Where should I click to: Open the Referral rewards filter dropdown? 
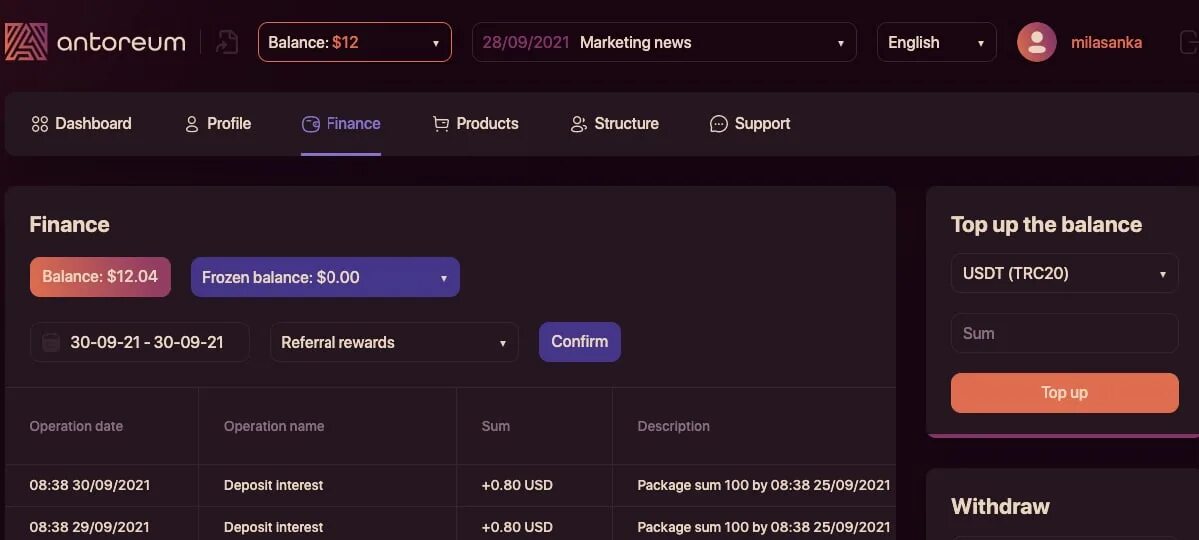pyautogui.click(x=394, y=342)
